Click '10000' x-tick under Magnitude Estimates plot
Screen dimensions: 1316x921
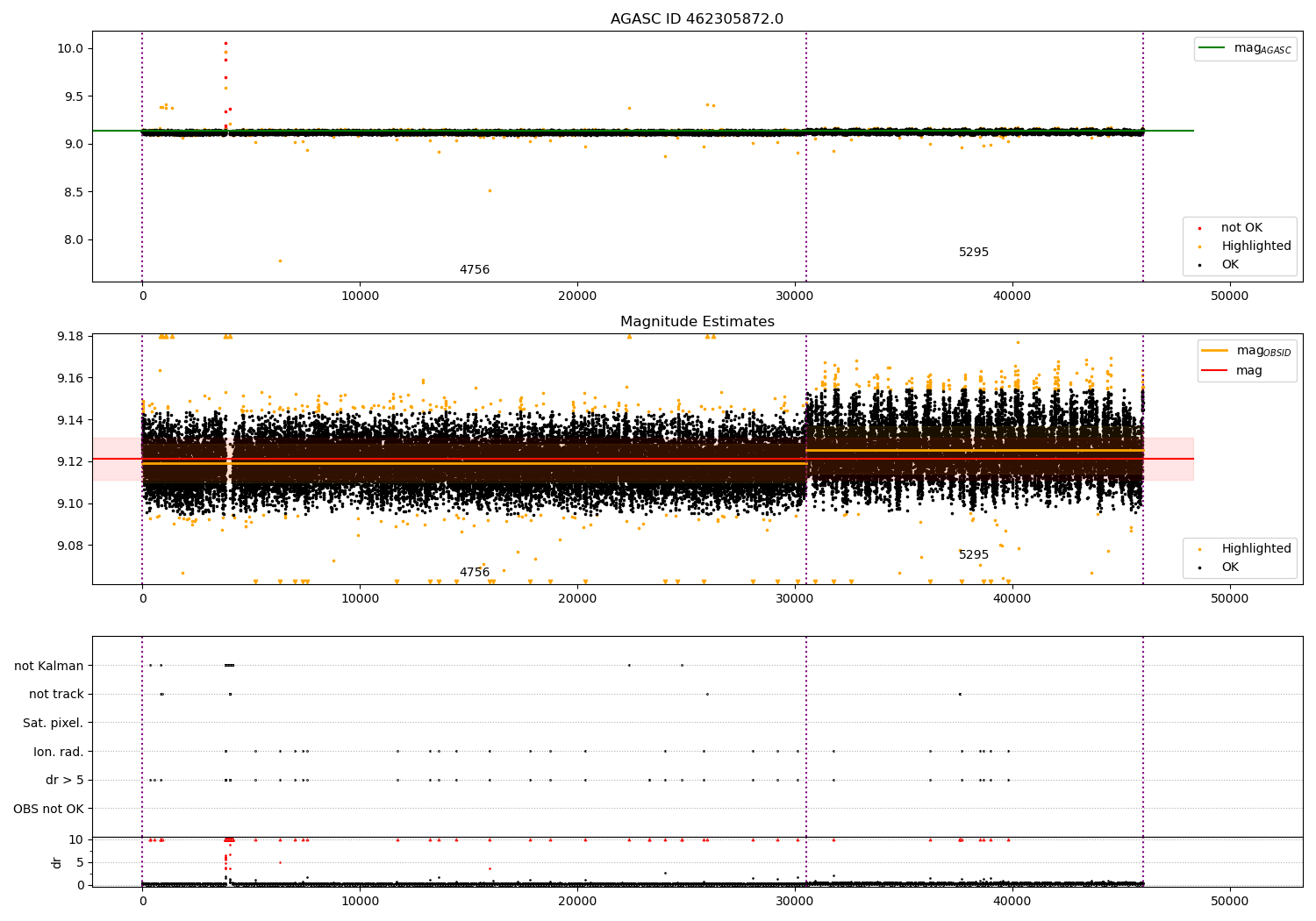click(360, 599)
